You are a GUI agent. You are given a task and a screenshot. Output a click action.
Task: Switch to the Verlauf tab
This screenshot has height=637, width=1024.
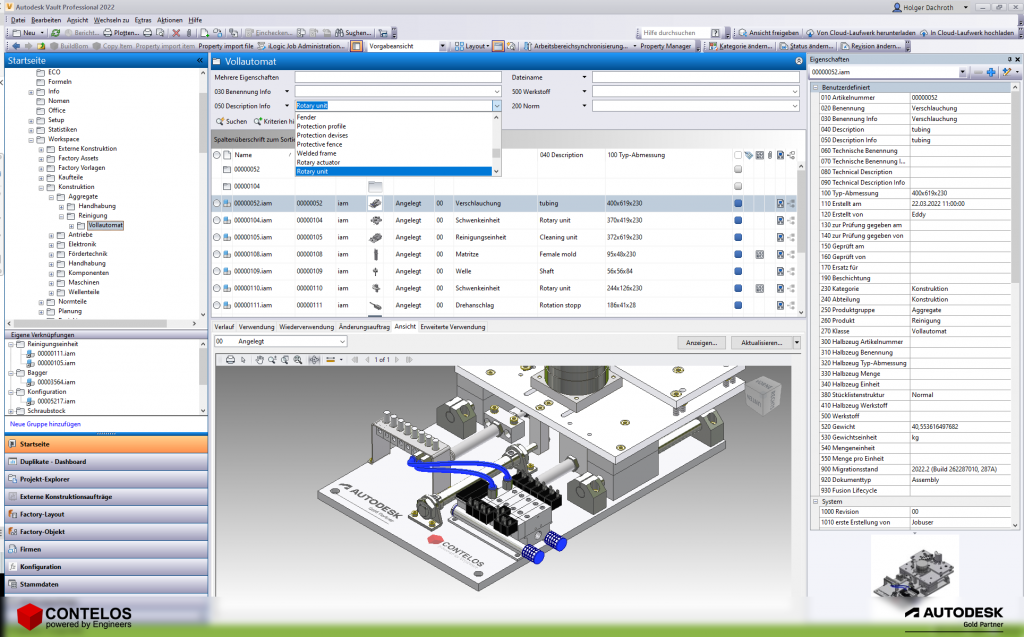224,327
